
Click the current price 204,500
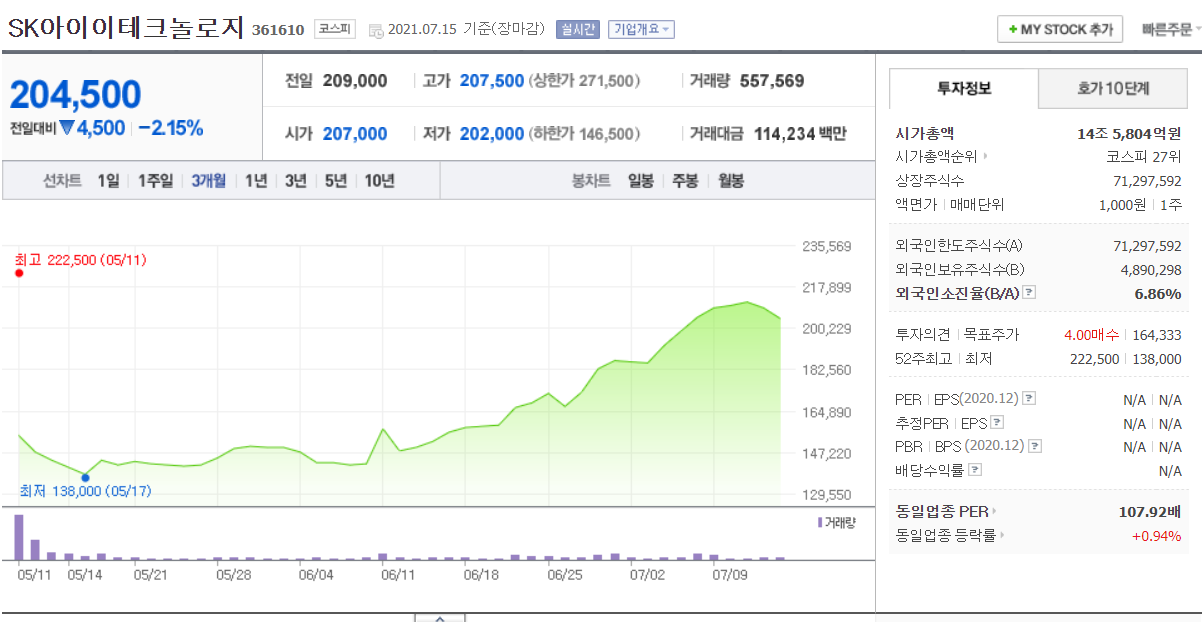[x=76, y=95]
